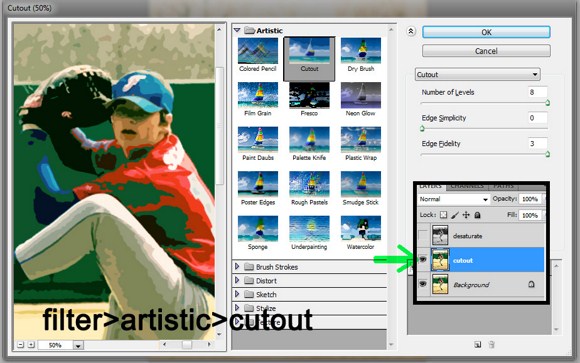
Task: Toggle lock transparent pixels icon
Action: pyautogui.click(x=444, y=215)
